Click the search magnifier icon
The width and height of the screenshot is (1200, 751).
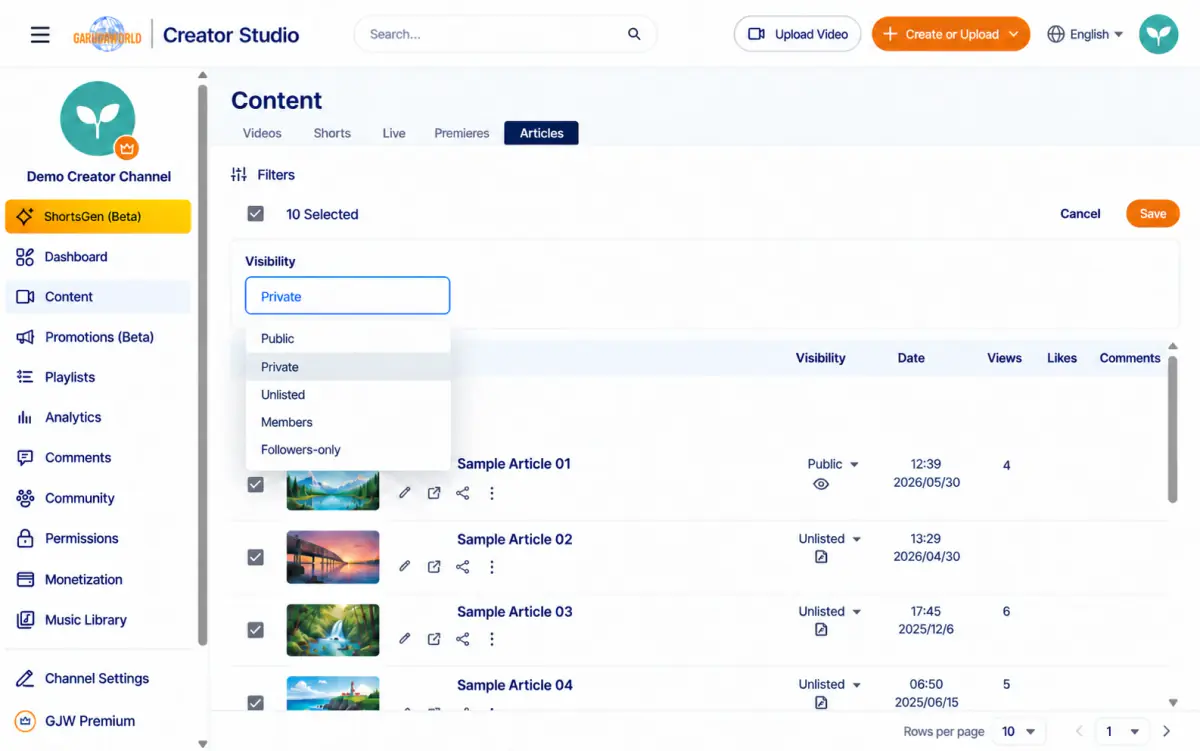coord(634,34)
